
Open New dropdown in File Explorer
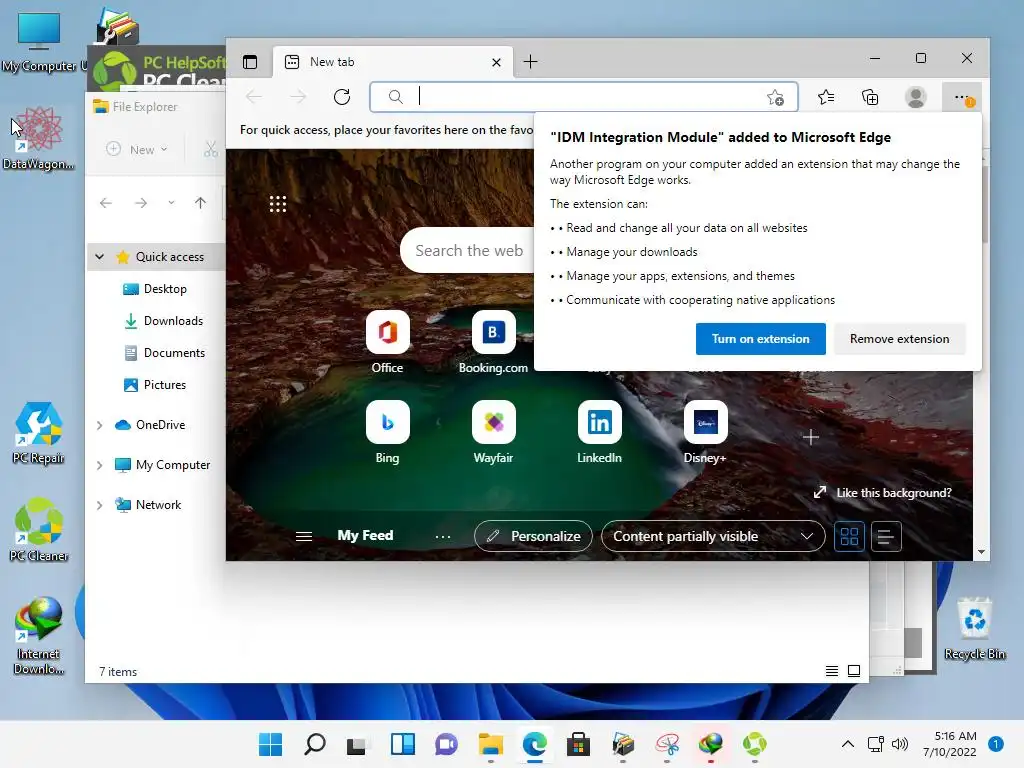(x=137, y=150)
